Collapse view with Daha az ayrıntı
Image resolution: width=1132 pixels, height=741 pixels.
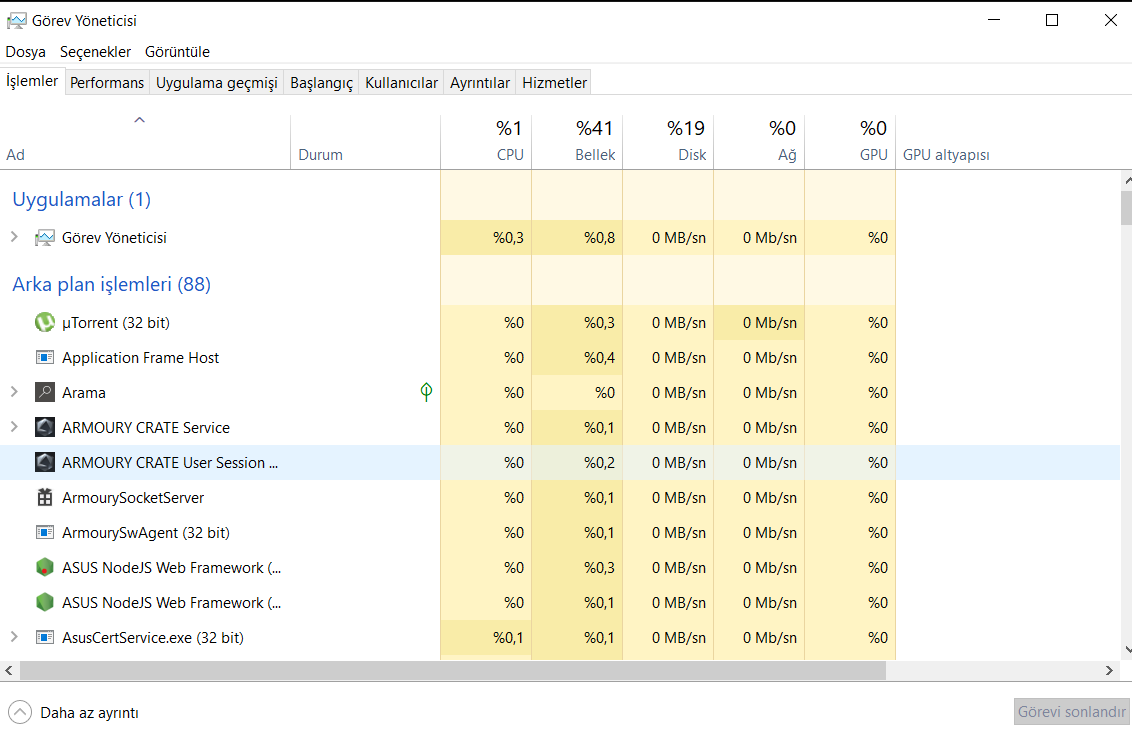[74, 713]
